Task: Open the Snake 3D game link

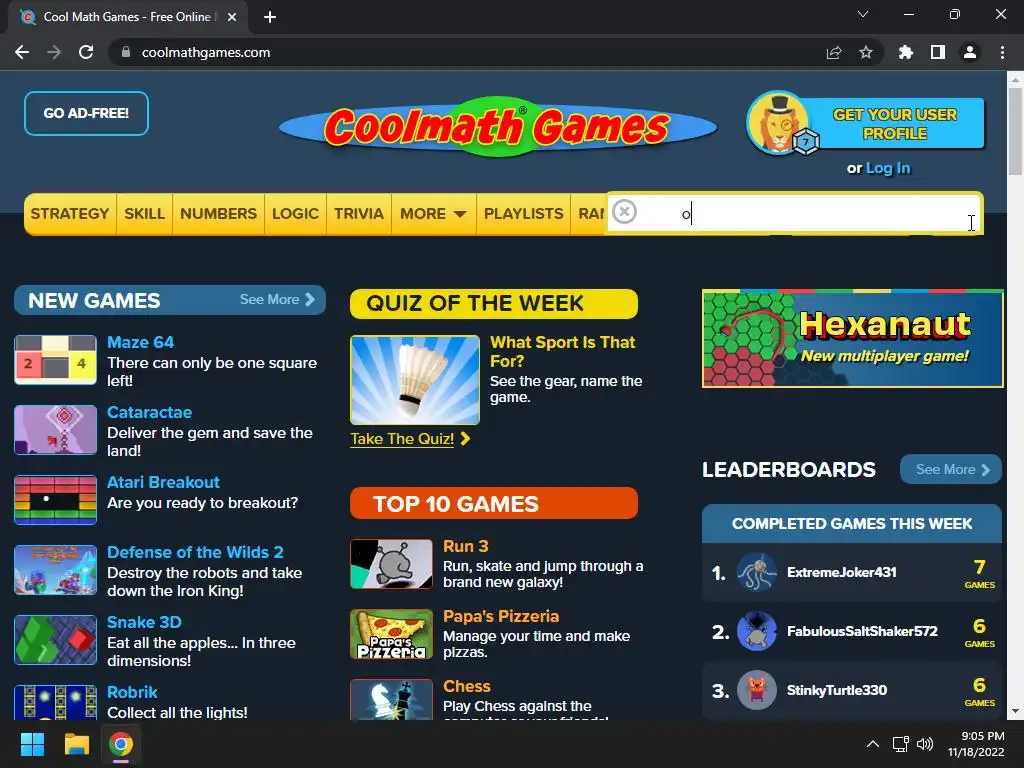Action: click(x=144, y=622)
